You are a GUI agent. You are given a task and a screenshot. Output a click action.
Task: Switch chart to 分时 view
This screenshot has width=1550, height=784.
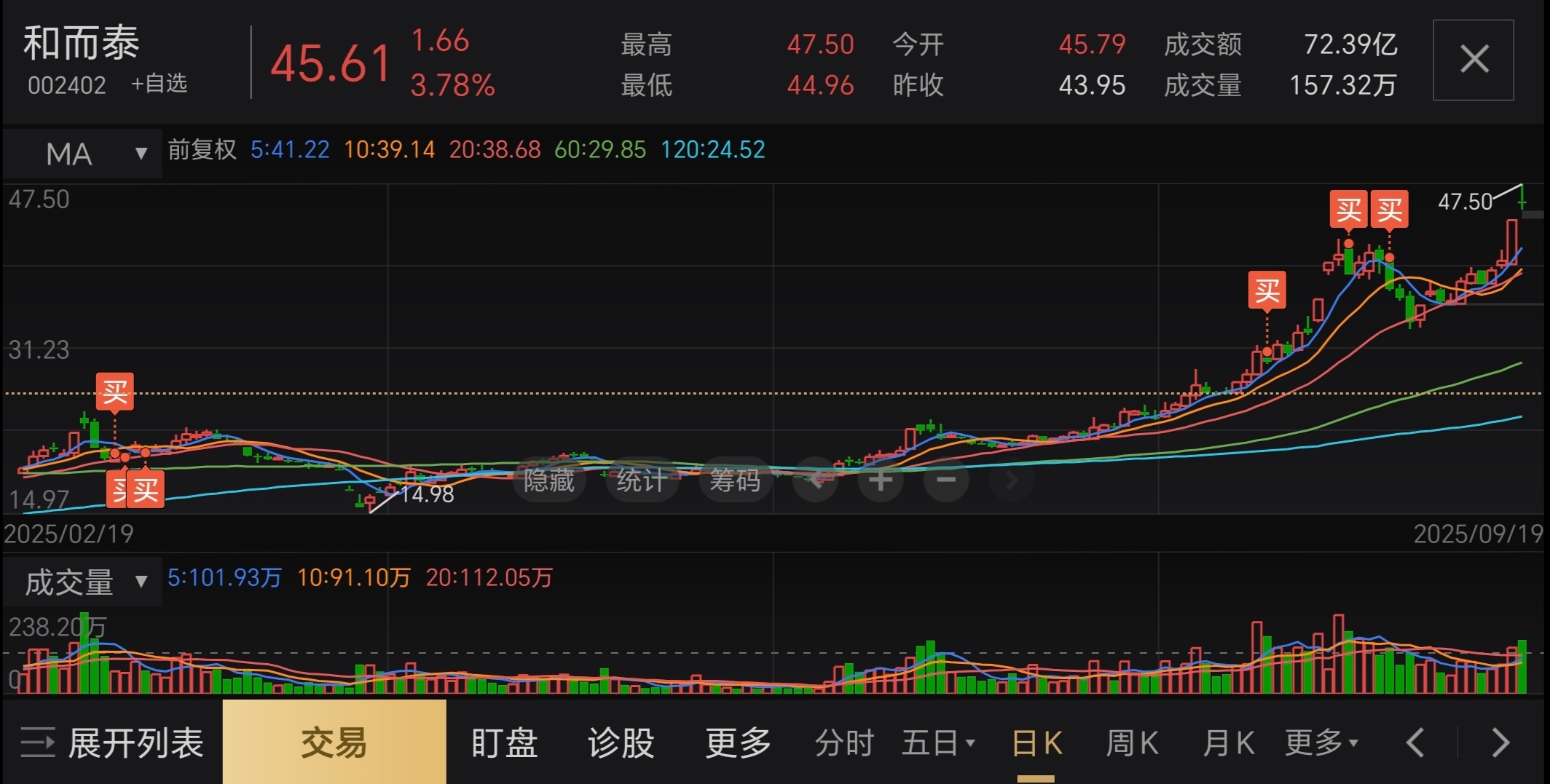pyautogui.click(x=844, y=743)
